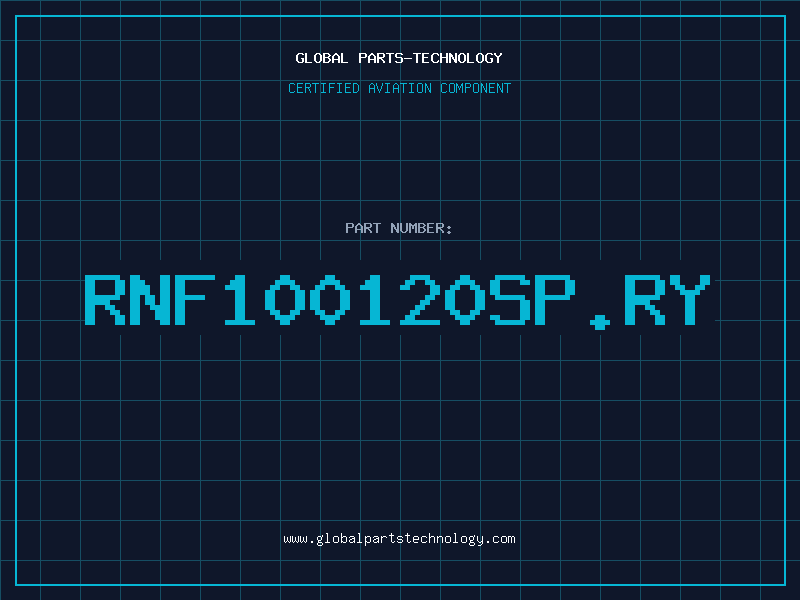Click the word COMPONENT in the subtitle
The width and height of the screenshot is (800, 600).
click(474, 88)
